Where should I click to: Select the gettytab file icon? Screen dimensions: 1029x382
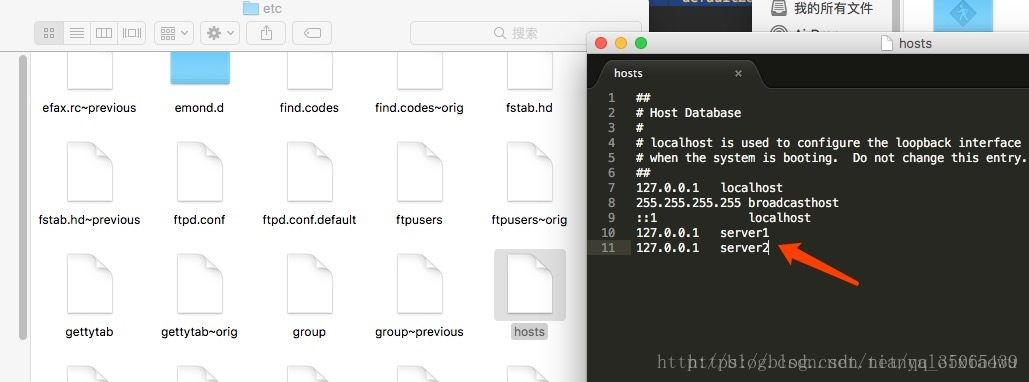point(90,284)
